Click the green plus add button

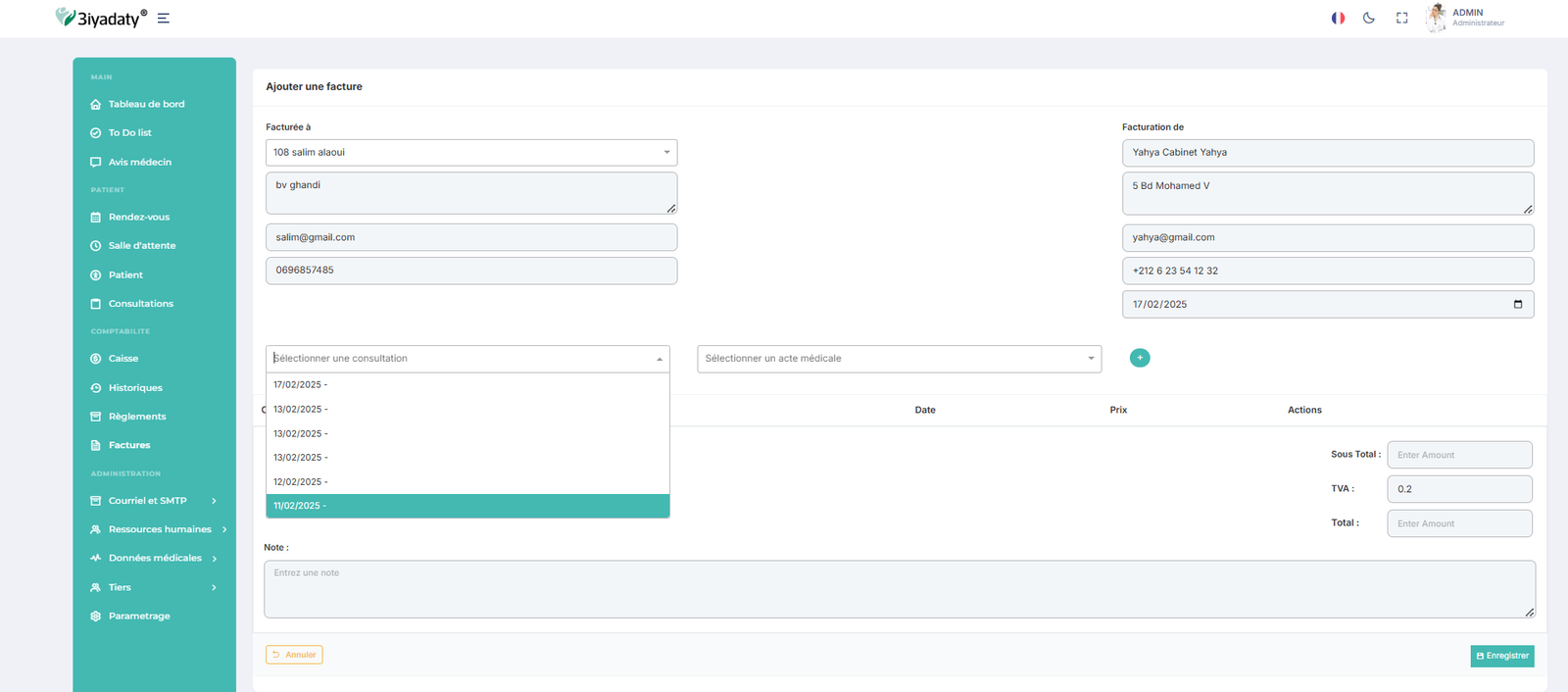coord(1140,358)
